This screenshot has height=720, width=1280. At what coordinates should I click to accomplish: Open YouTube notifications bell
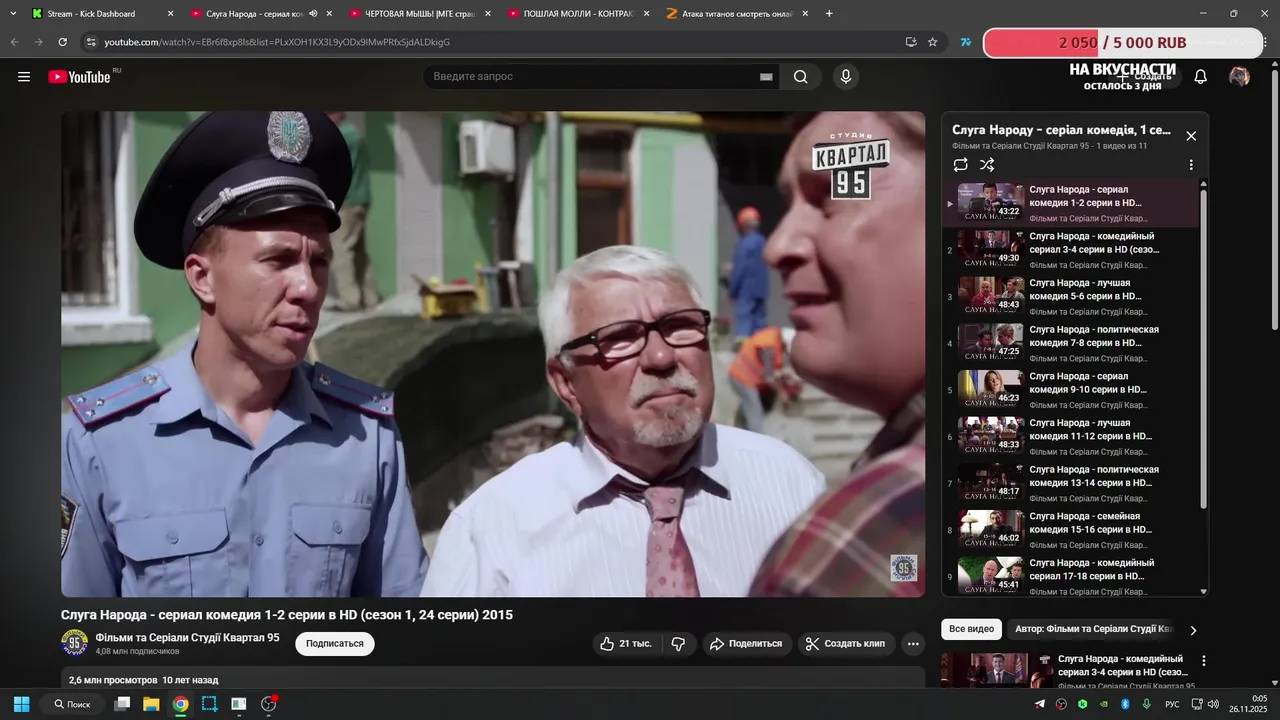[1201, 77]
